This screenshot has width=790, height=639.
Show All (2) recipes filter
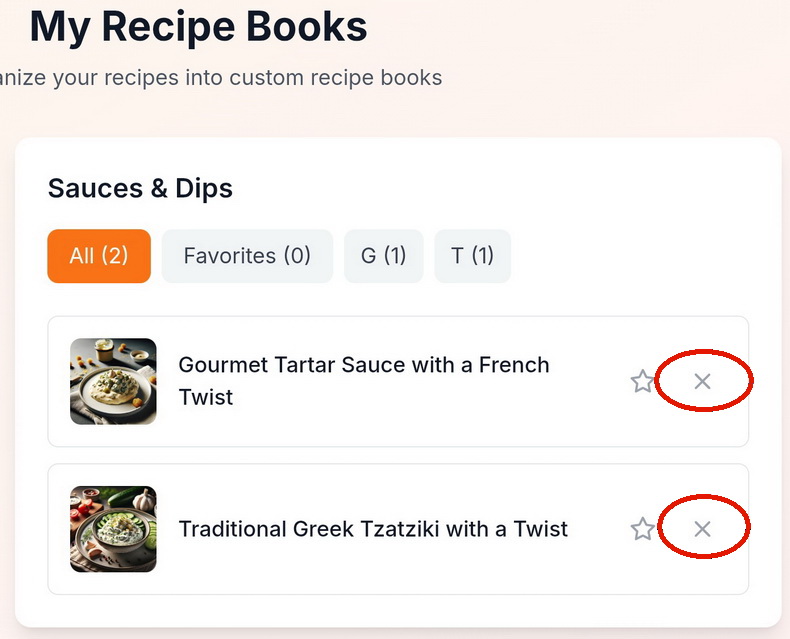pos(99,256)
